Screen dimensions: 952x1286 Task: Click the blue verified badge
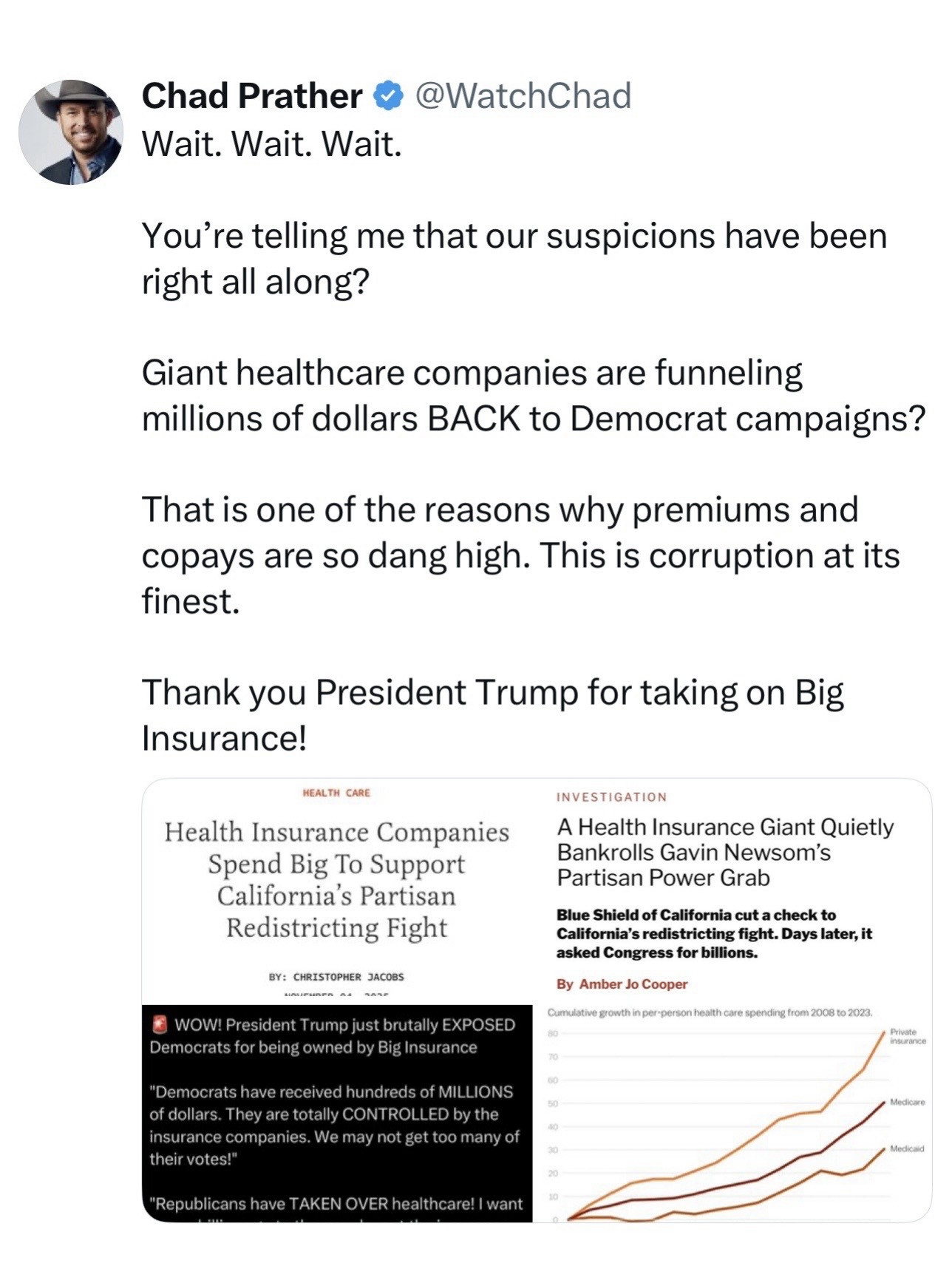(x=388, y=96)
